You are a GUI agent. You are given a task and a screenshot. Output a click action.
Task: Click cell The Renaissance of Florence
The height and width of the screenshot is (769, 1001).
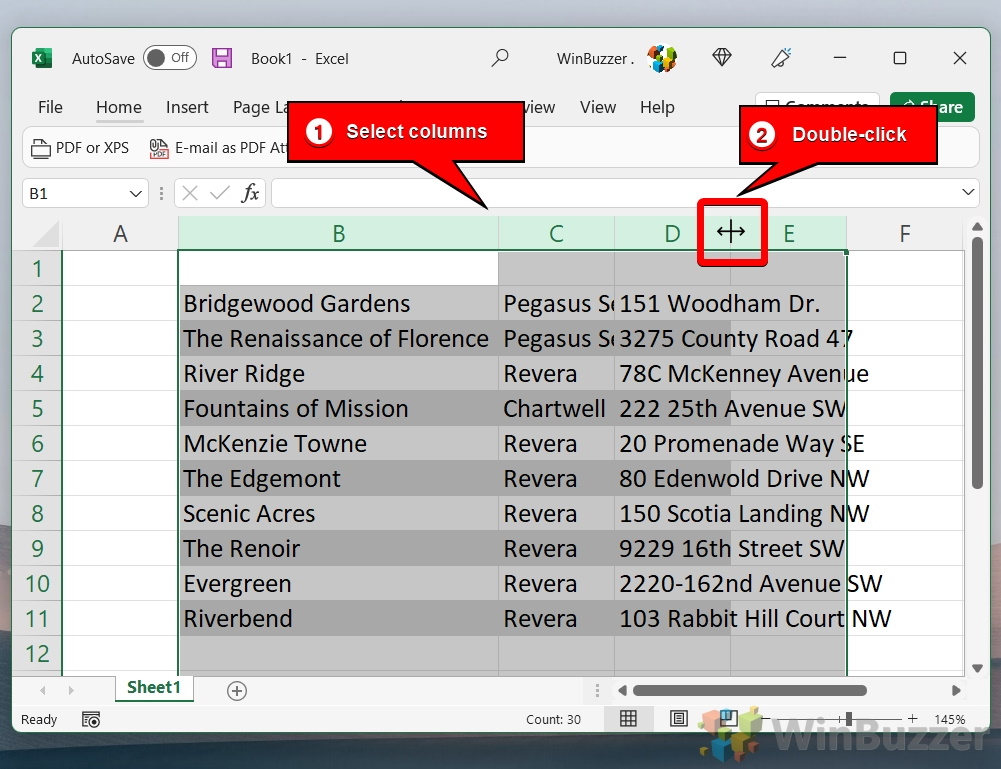[338, 339]
